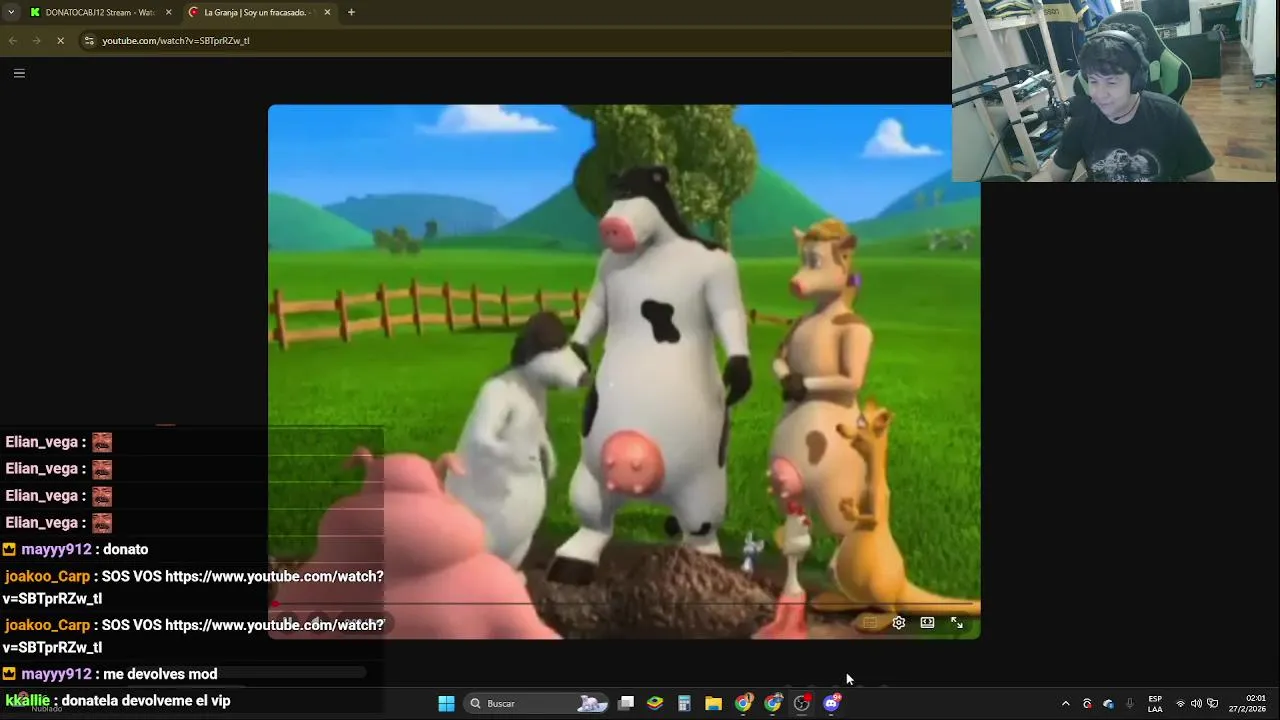Stop loading the page with the X button

[60, 41]
